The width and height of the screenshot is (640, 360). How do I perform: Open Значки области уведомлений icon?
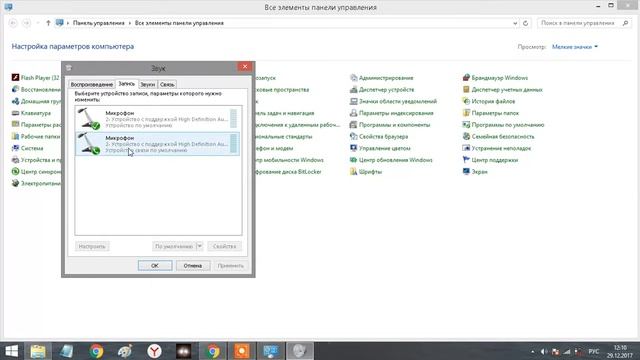tap(353, 101)
